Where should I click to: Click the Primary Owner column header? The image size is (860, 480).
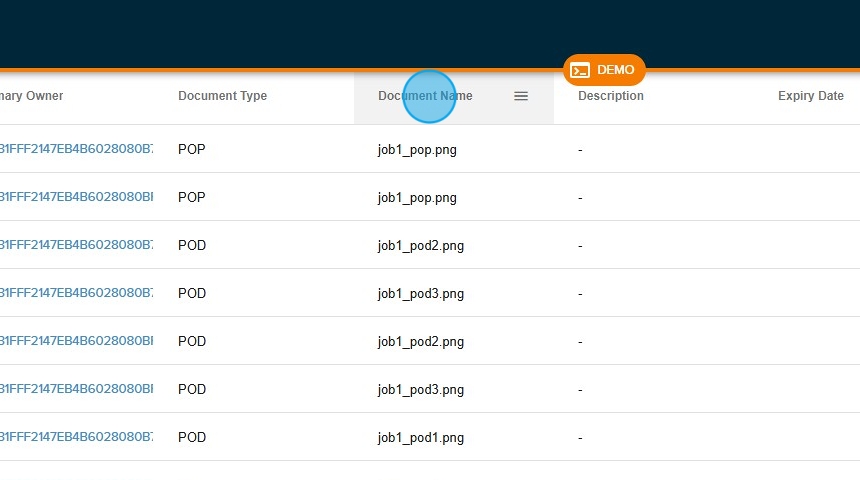(x=32, y=96)
